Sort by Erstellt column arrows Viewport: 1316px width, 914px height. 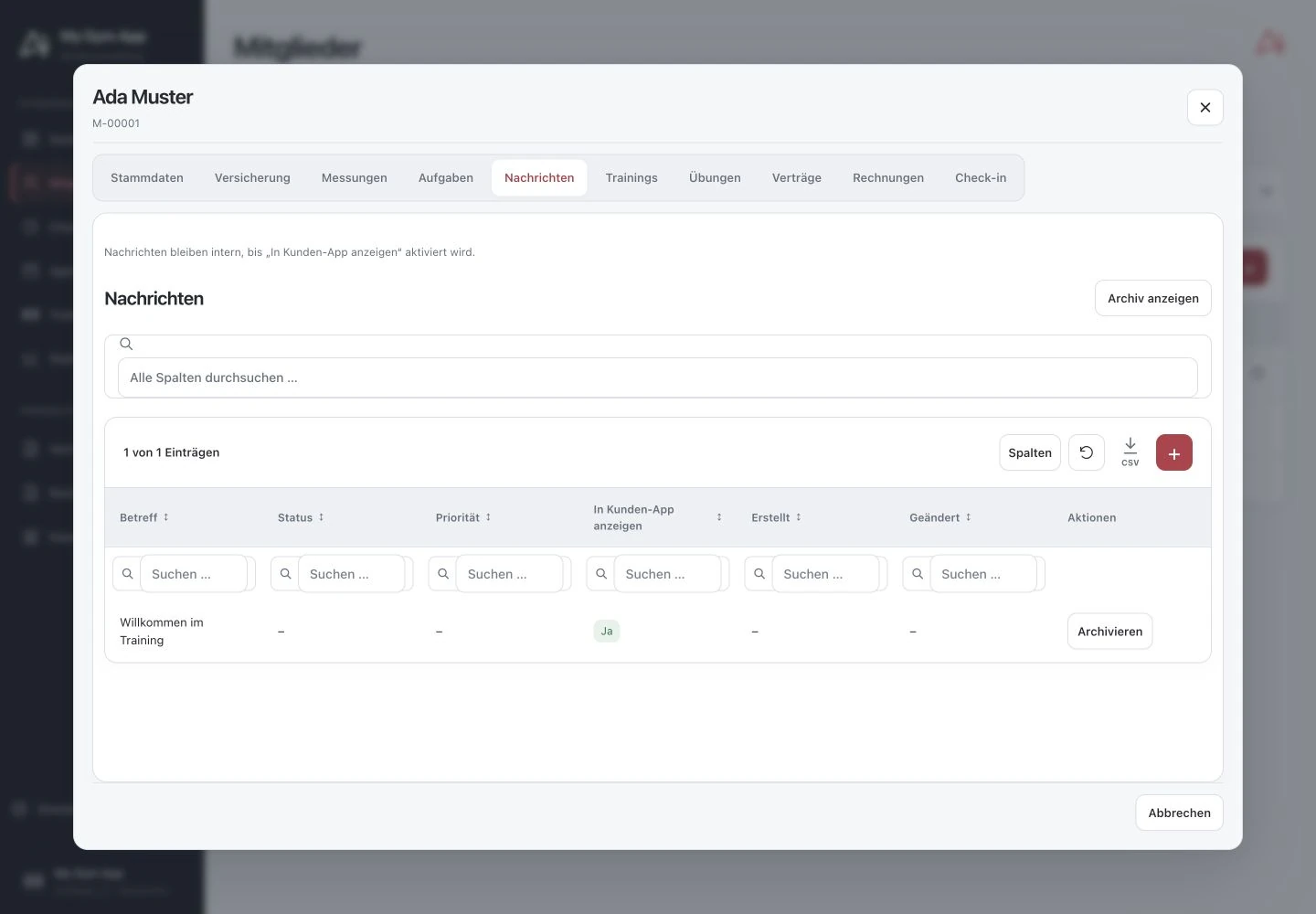(x=799, y=517)
